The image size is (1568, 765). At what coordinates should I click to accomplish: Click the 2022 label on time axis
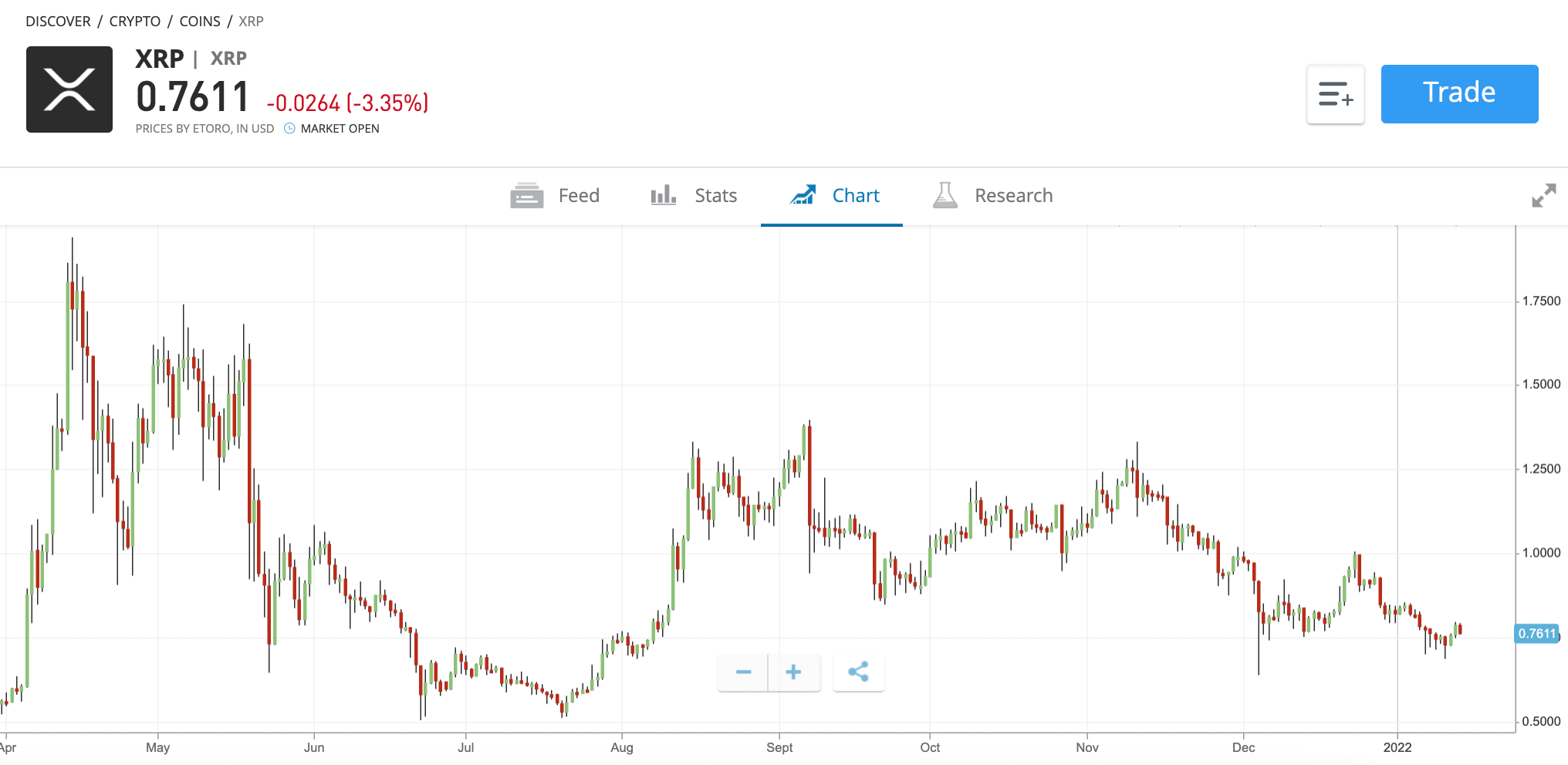[x=1397, y=747]
